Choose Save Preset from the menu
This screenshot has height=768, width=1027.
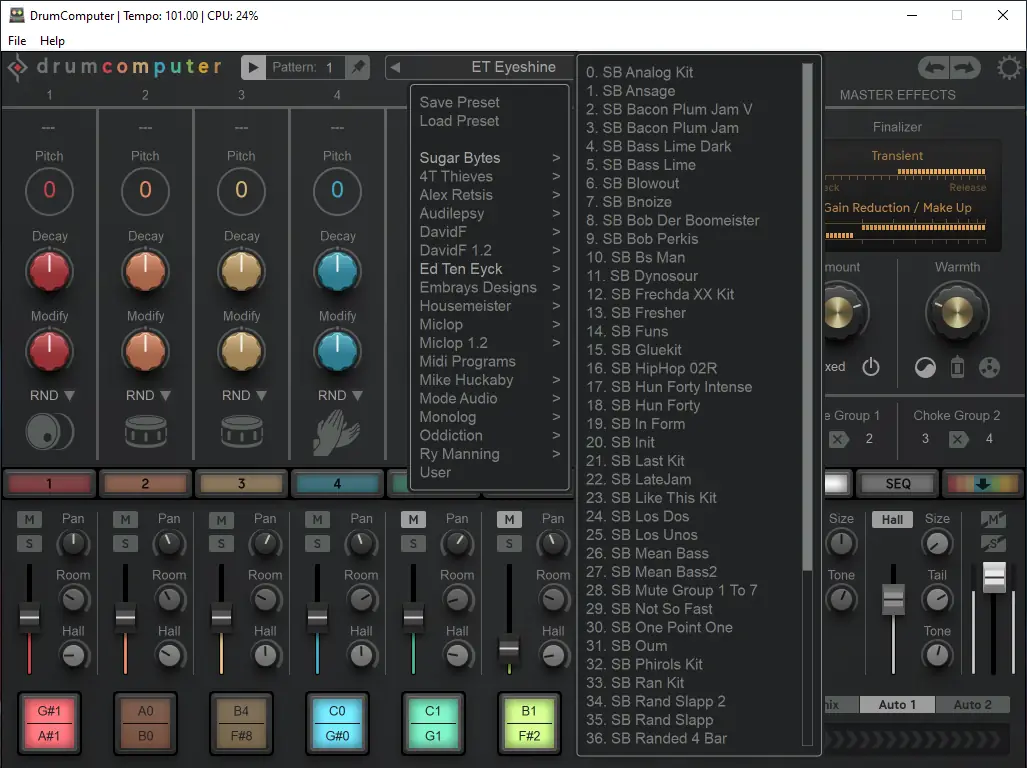(x=459, y=102)
